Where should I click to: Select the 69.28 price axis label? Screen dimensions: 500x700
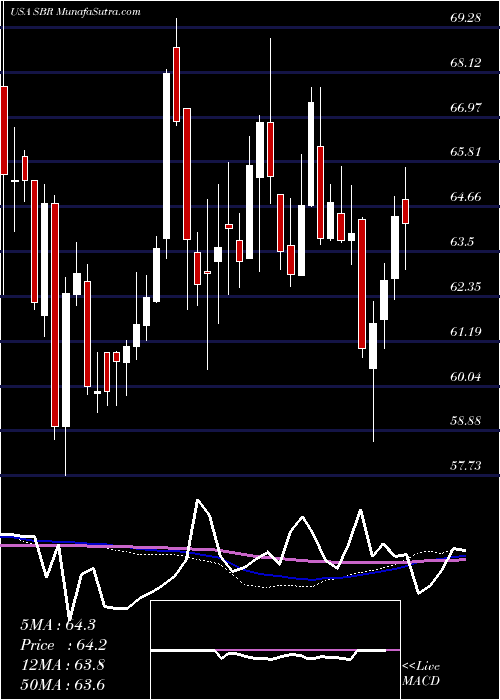point(466,18)
